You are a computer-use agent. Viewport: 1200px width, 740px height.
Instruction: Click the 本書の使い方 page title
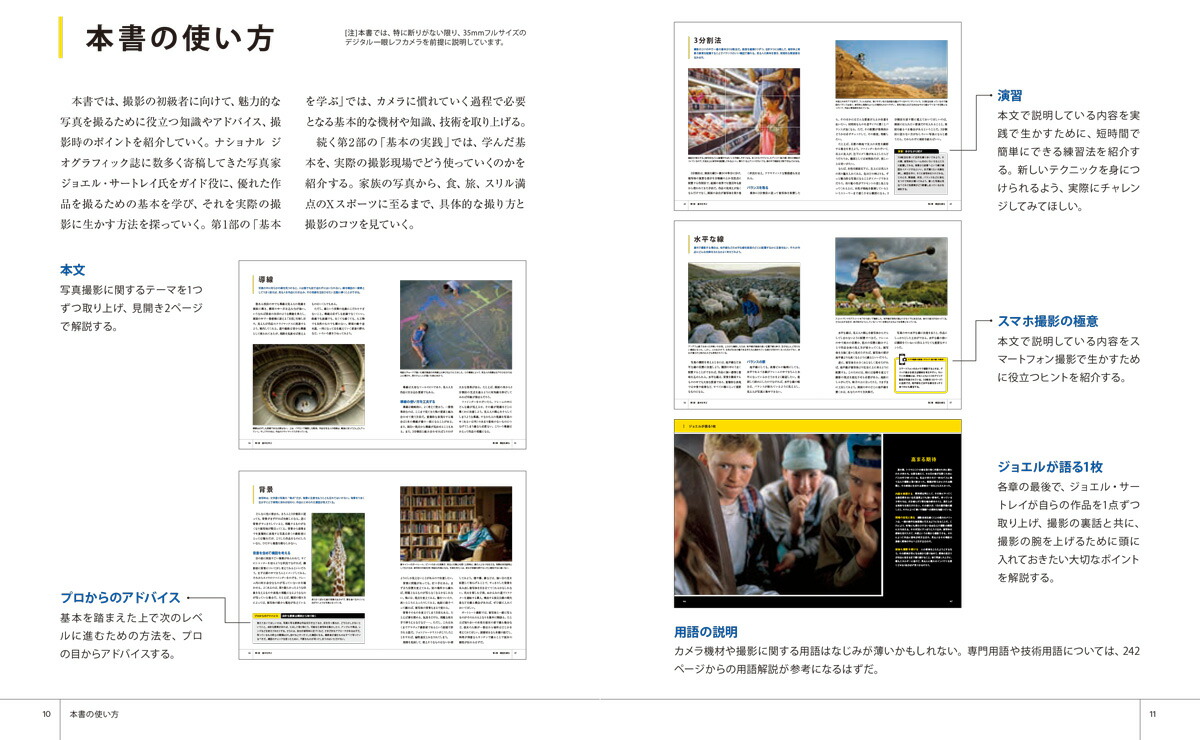point(180,38)
